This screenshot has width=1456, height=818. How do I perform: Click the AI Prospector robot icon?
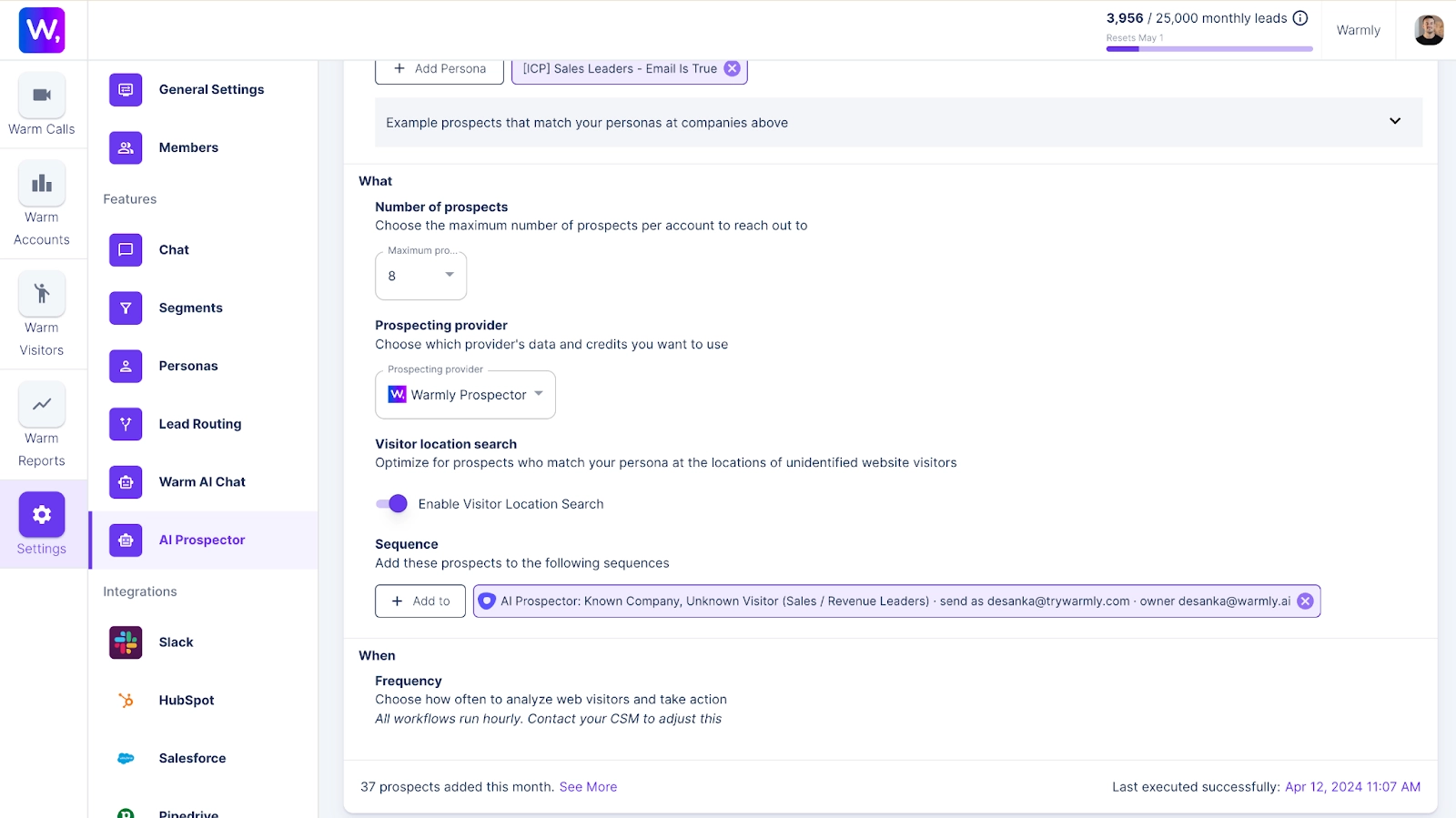(126, 540)
